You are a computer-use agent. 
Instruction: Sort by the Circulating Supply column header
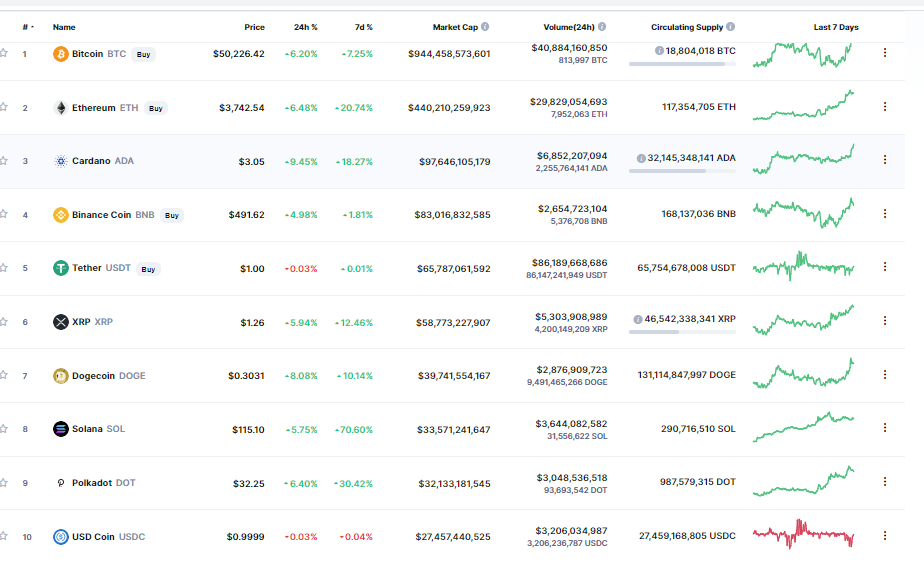tap(687, 27)
